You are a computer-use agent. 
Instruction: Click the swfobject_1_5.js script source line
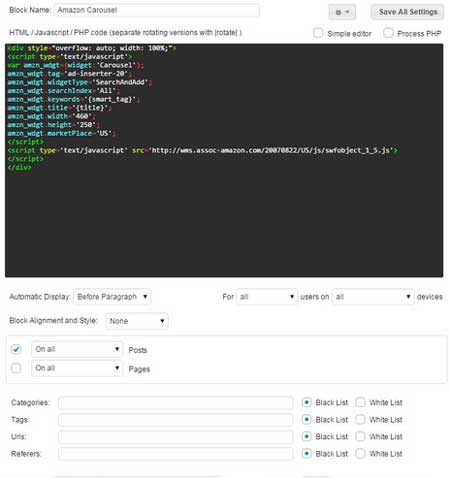pos(202,150)
